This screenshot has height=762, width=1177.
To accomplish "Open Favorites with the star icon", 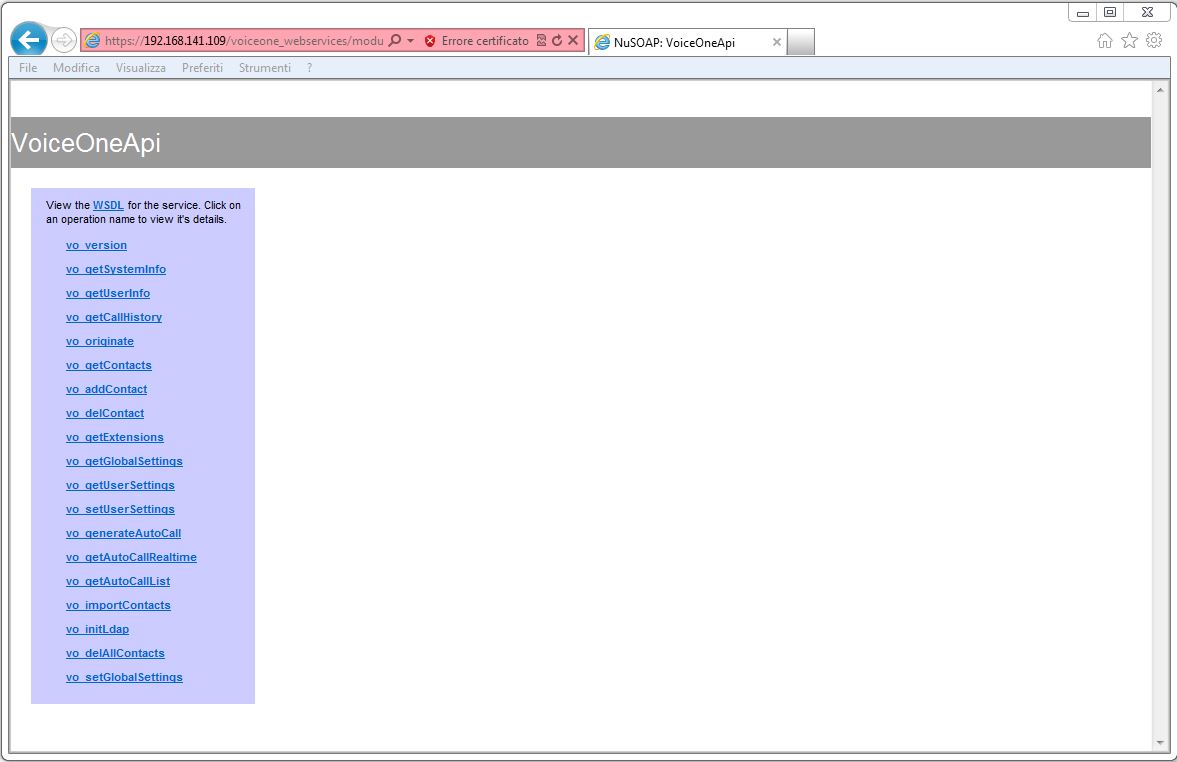I will coord(1129,40).
